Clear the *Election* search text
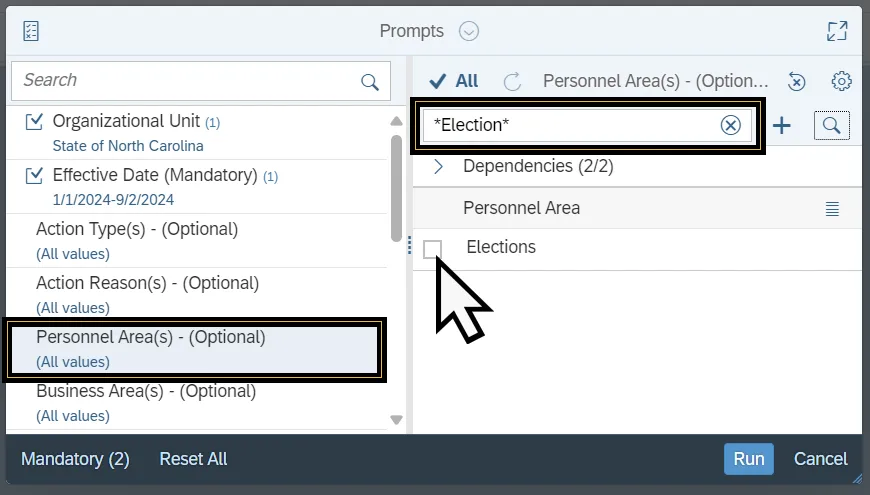 (731, 125)
